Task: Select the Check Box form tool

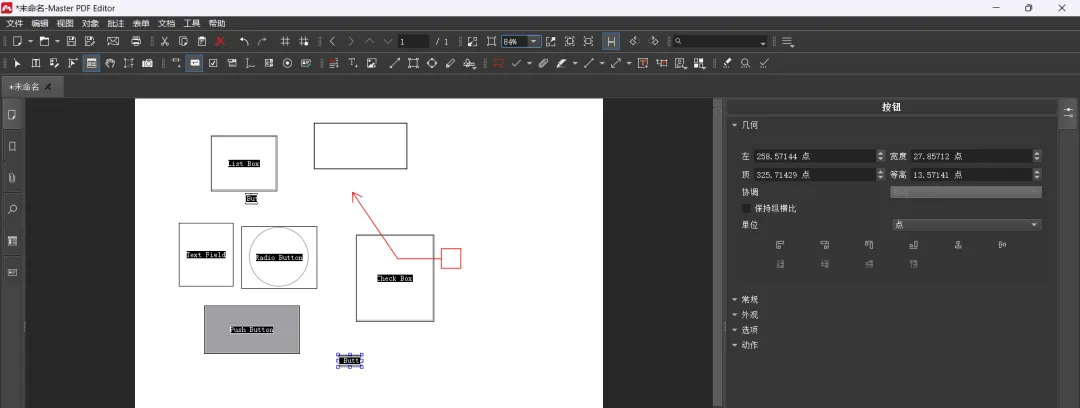Action: 213,63
